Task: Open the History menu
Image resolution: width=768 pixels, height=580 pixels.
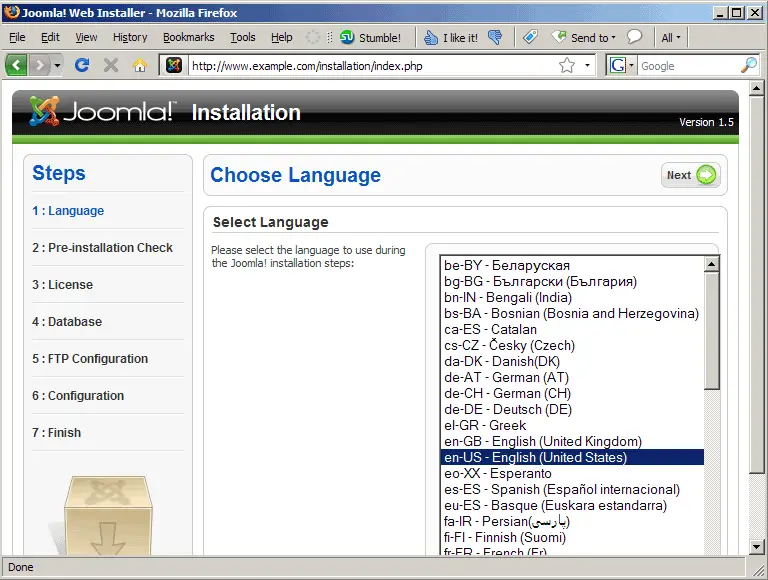Action: tap(130, 37)
